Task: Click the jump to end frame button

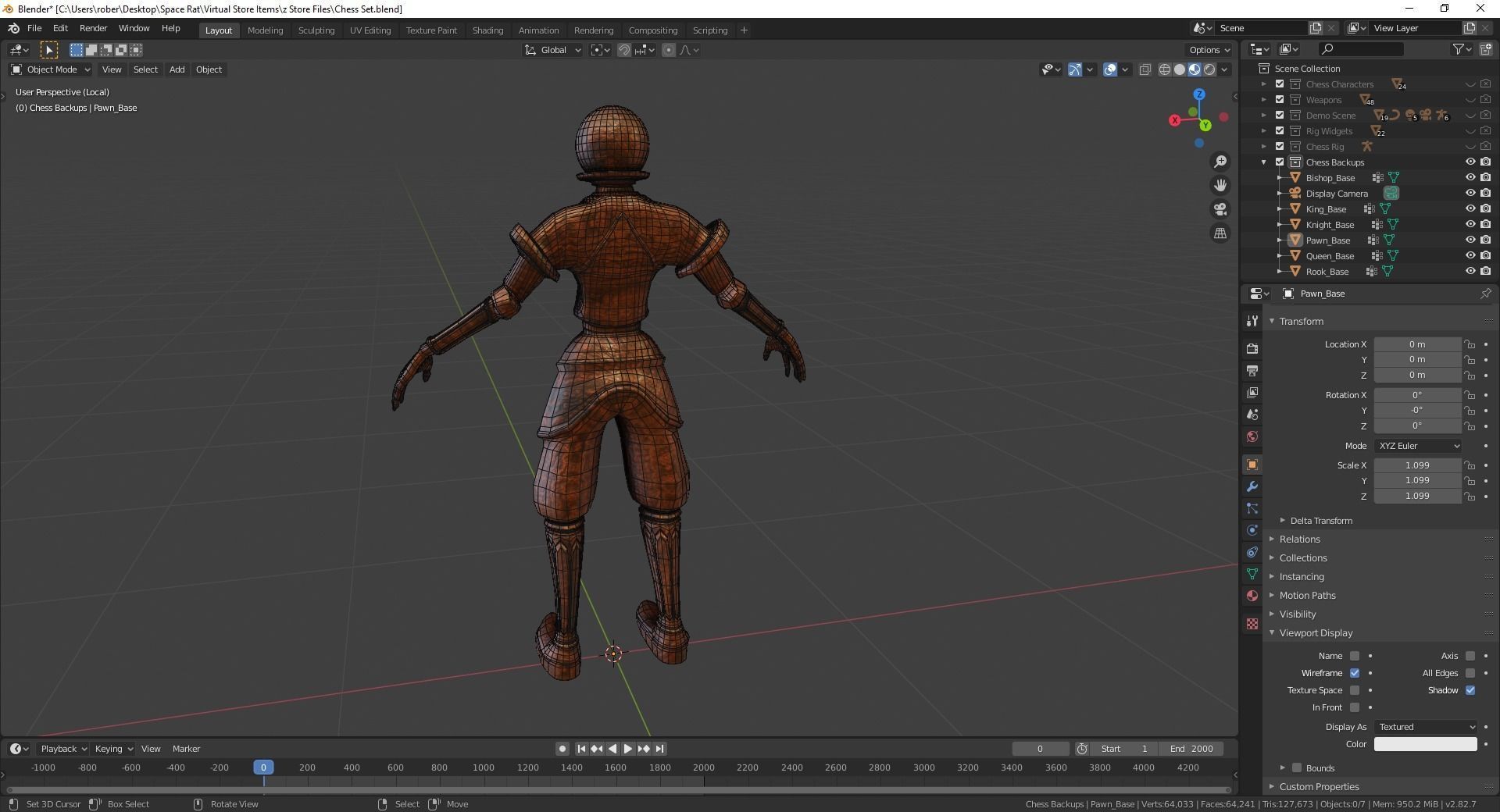Action: [660, 749]
